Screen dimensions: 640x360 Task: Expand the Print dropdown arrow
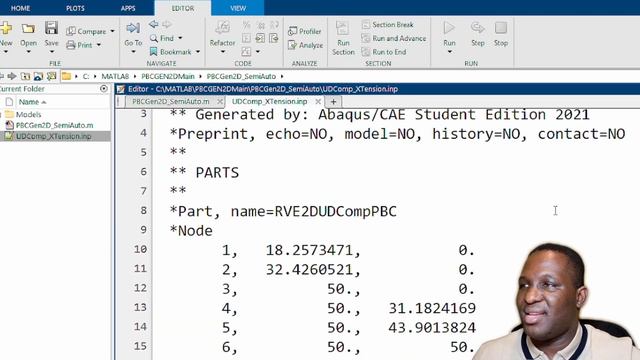[x=98, y=45]
